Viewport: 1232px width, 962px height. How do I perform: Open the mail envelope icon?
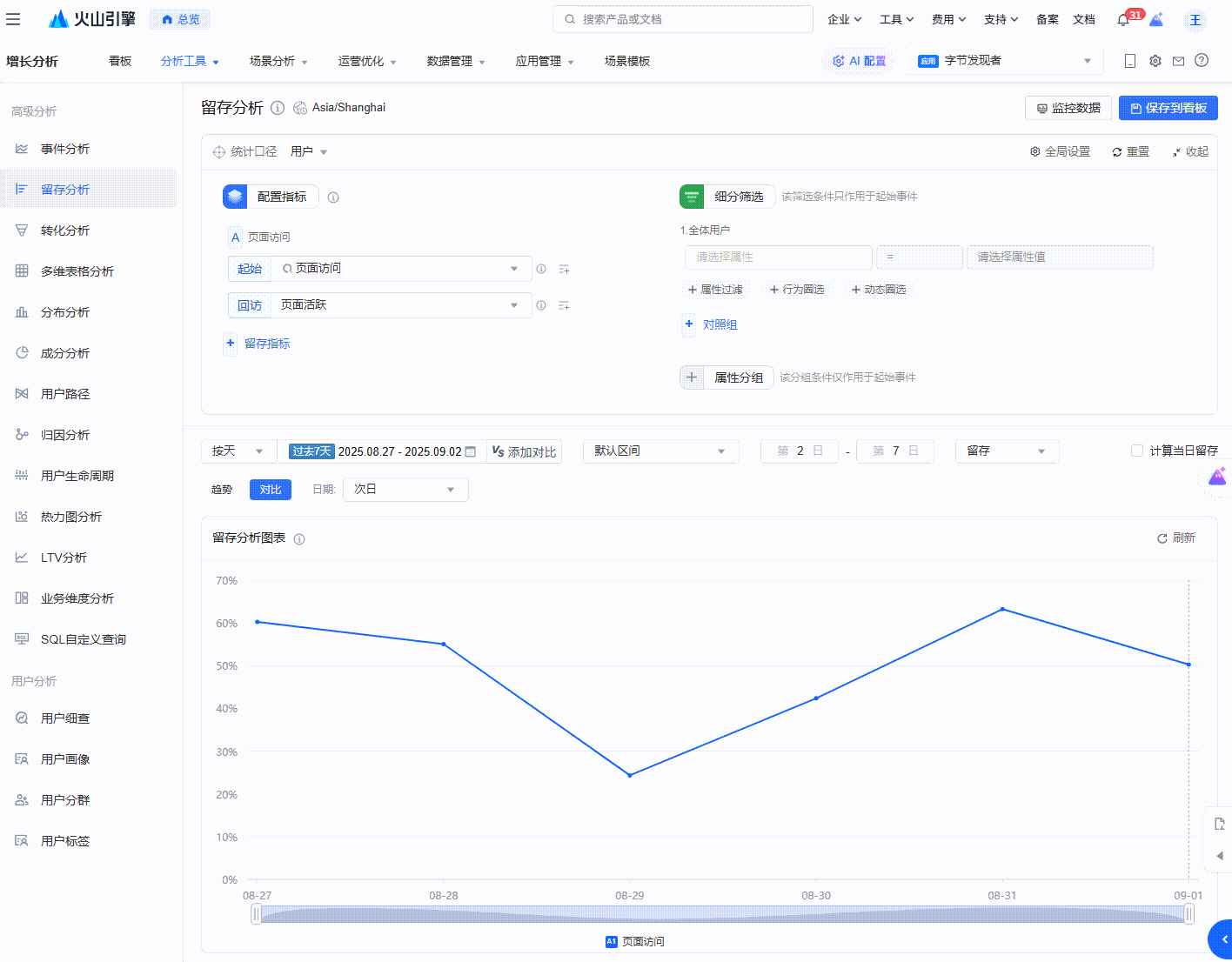click(1178, 61)
